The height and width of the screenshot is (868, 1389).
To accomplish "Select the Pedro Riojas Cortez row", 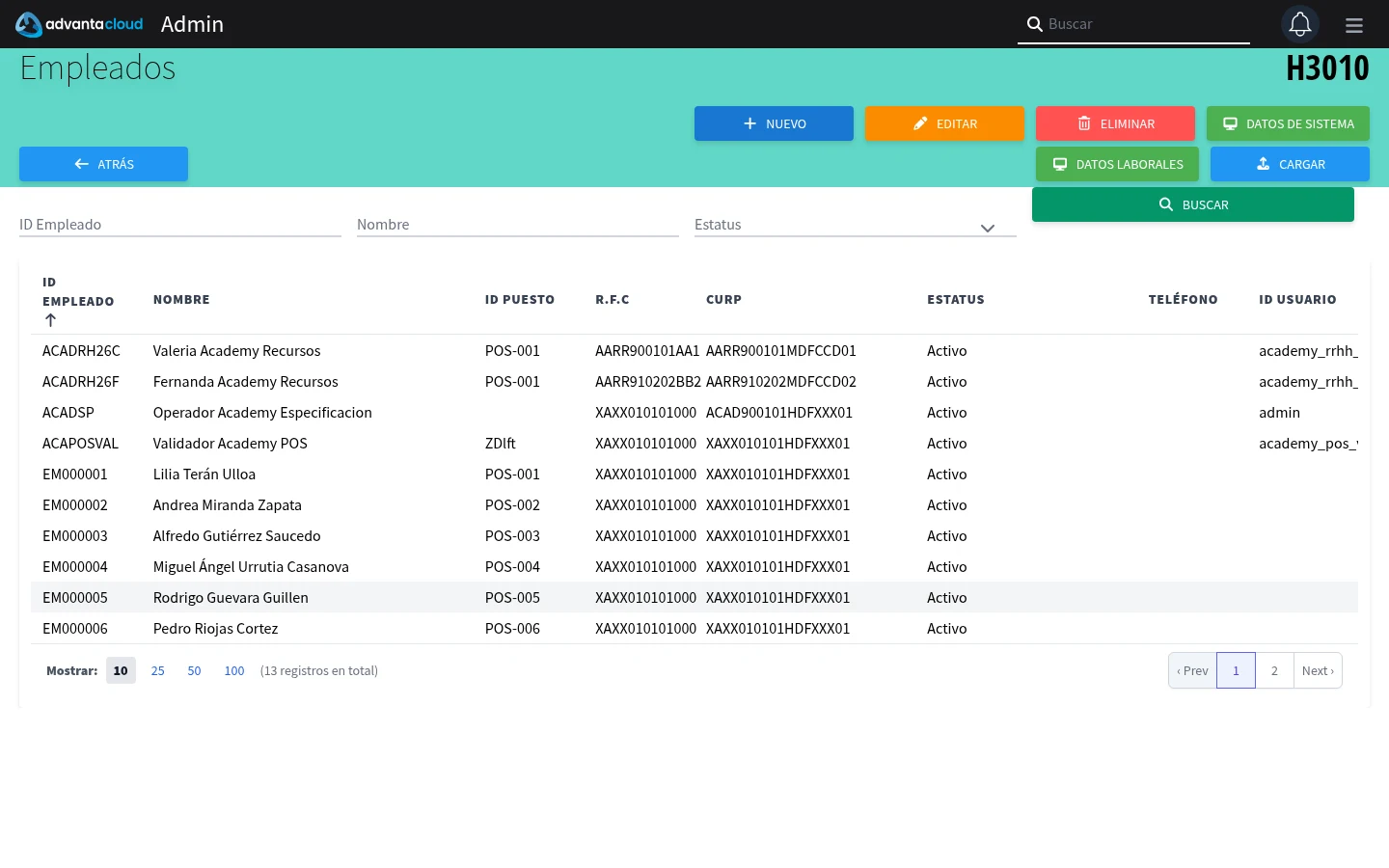I will tap(694, 628).
